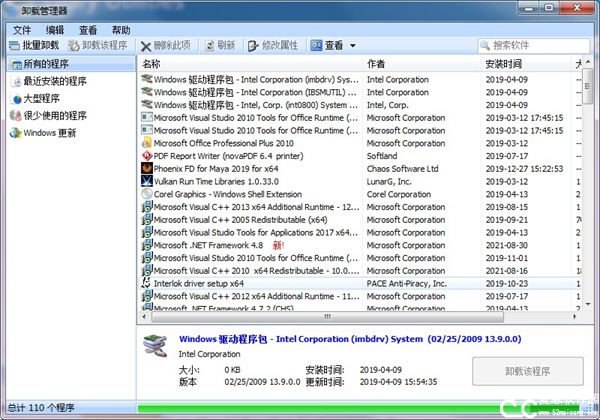
Task: Click install date 2021-08-30
Action: click(x=507, y=245)
